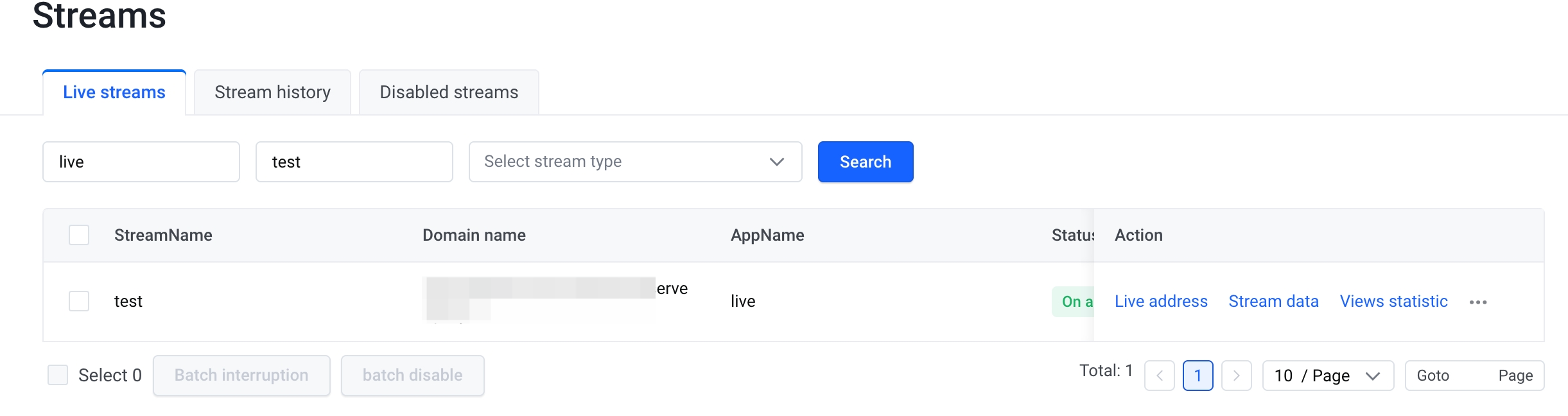Tick the select-all checkbox in table header
Image resolution: width=1568 pixels, height=416 pixels.
[x=79, y=235]
